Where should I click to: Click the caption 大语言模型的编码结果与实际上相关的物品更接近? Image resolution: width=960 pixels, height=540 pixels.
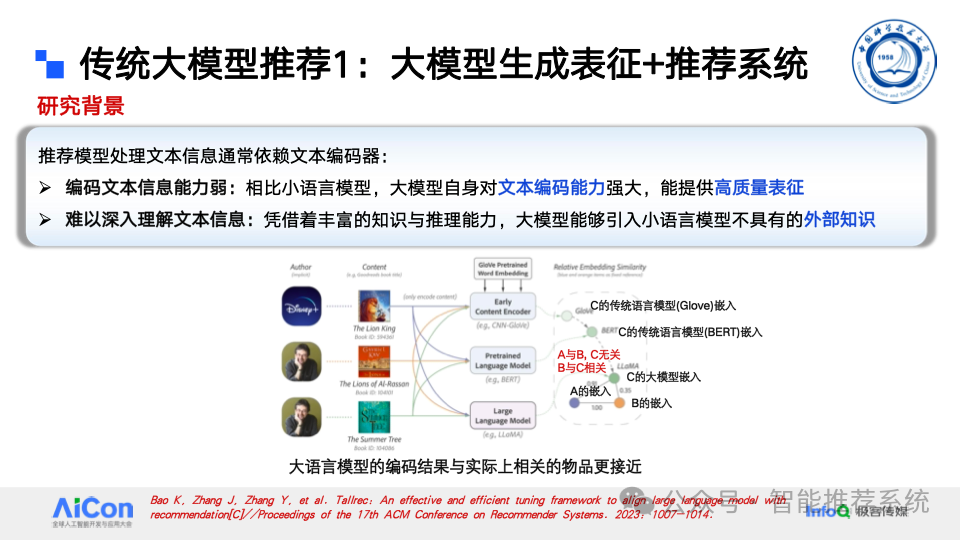465,467
